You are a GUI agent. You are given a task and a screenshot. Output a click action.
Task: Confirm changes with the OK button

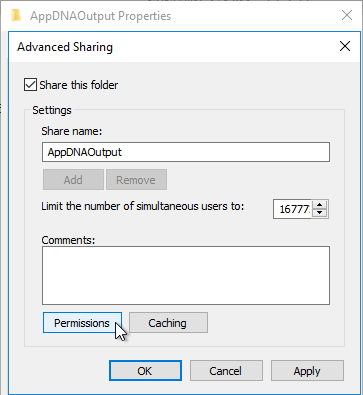pyautogui.click(x=145, y=370)
